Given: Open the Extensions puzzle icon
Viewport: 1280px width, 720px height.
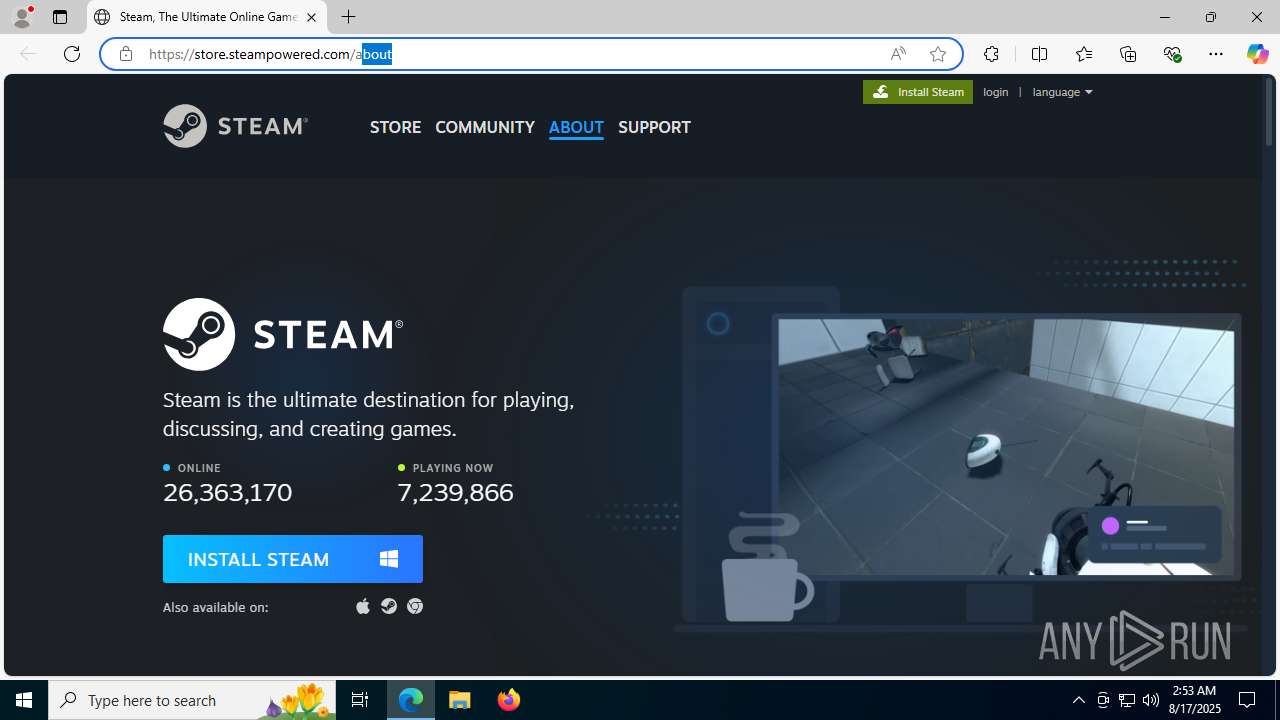Looking at the screenshot, I should (991, 54).
